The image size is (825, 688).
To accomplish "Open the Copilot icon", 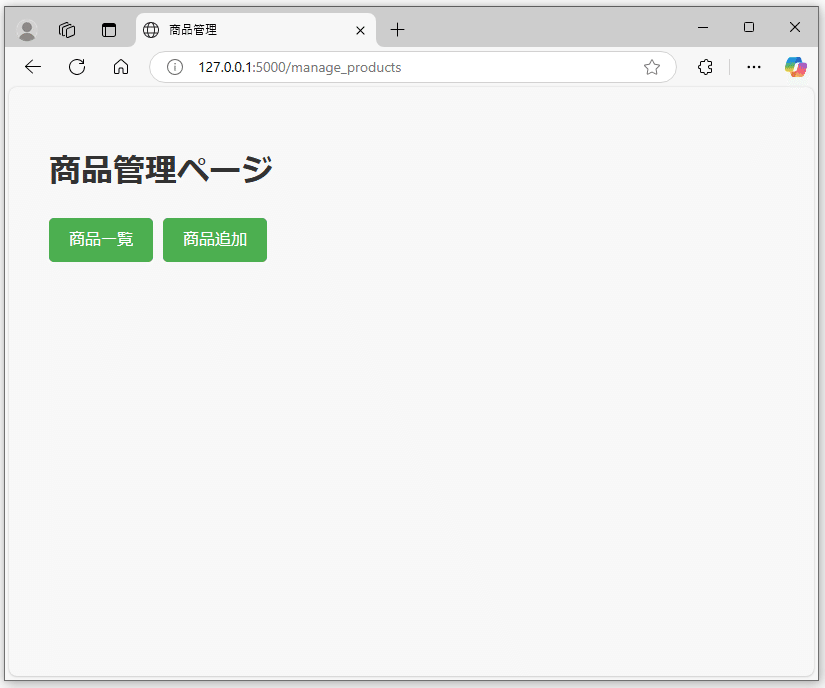I will click(x=795, y=67).
